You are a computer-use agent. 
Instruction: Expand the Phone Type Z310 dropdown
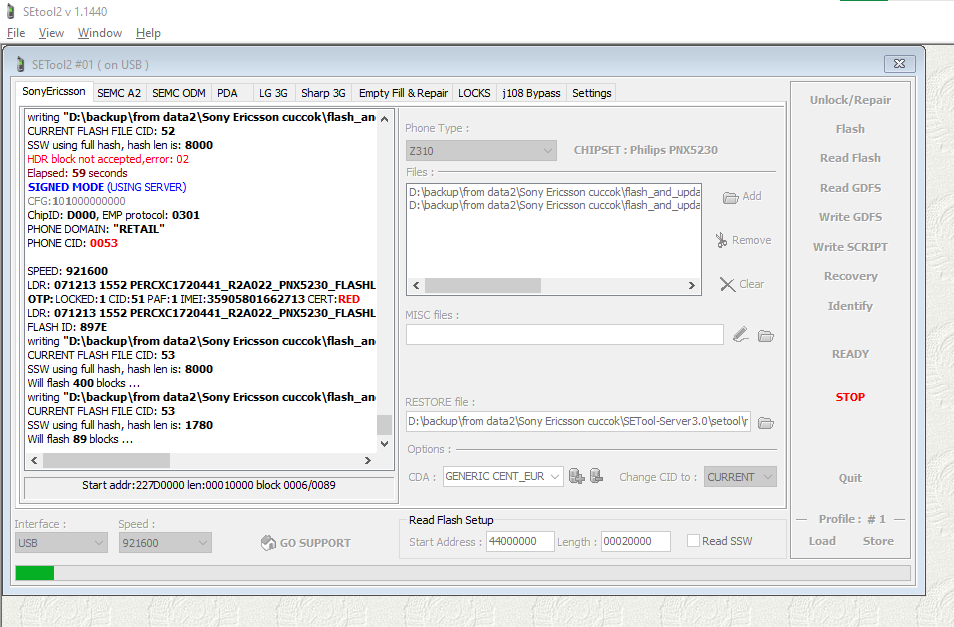[547, 150]
